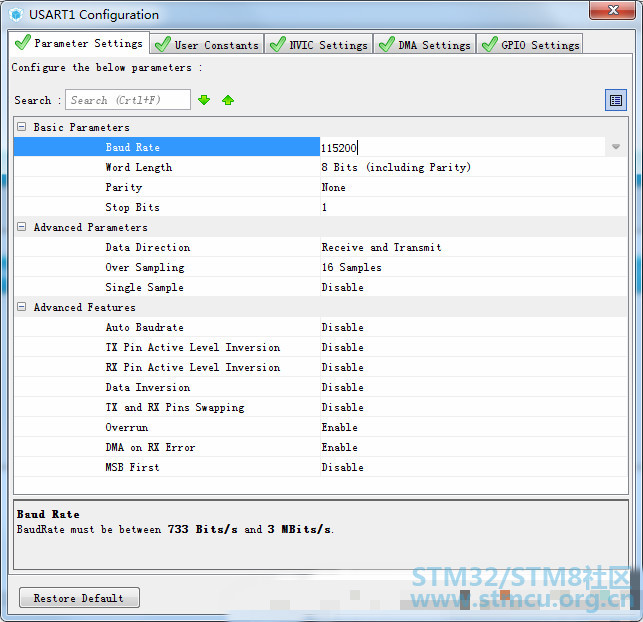The width and height of the screenshot is (643, 622).
Task: Select RX Pin Active Level Inversion label
Action: tap(193, 367)
